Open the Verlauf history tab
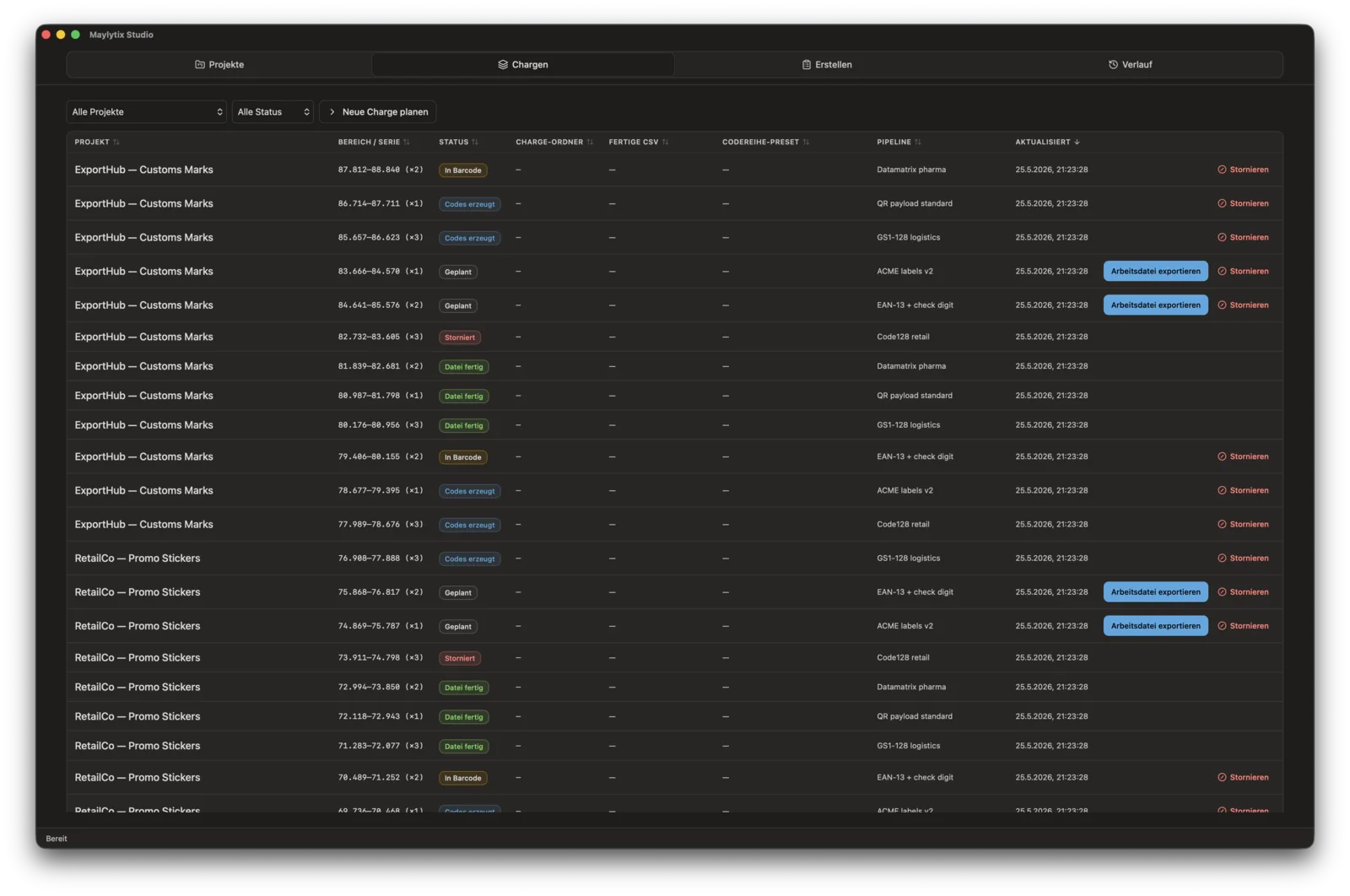The image size is (1350, 896). click(x=1131, y=64)
